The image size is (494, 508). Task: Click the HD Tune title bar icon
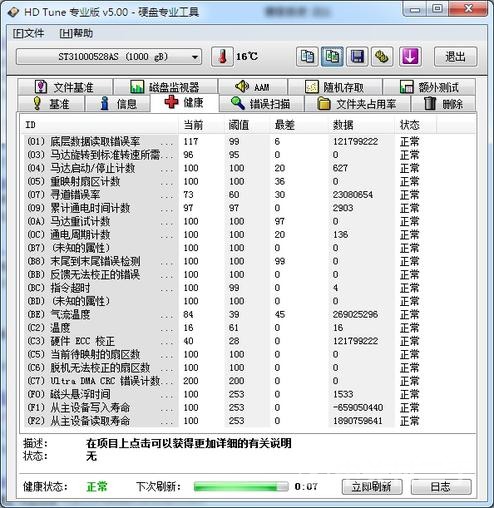pos(14,12)
